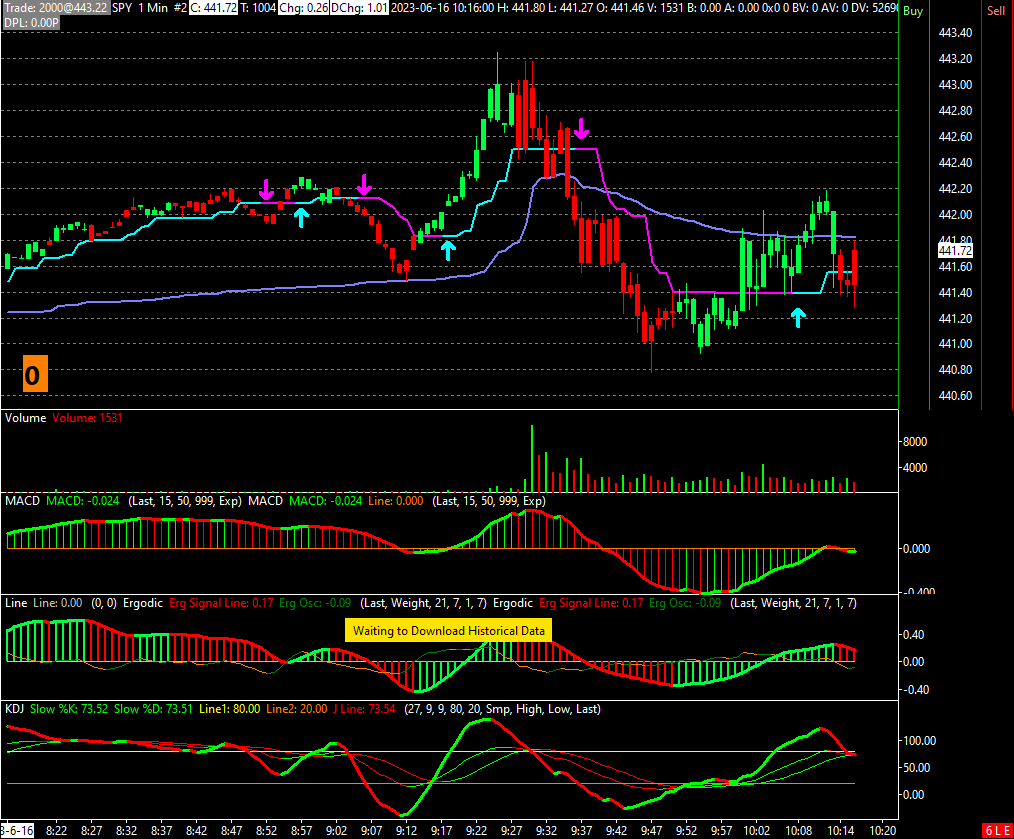Click the 10:20 time axis label
This screenshot has height=839, width=1014.
tap(883, 831)
